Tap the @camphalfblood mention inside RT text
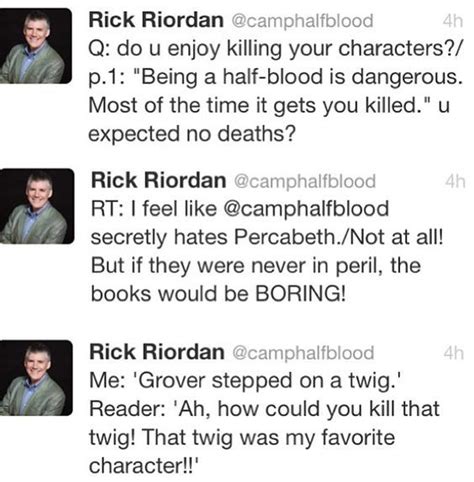Viewport: 474px width, 482px height. (306, 209)
